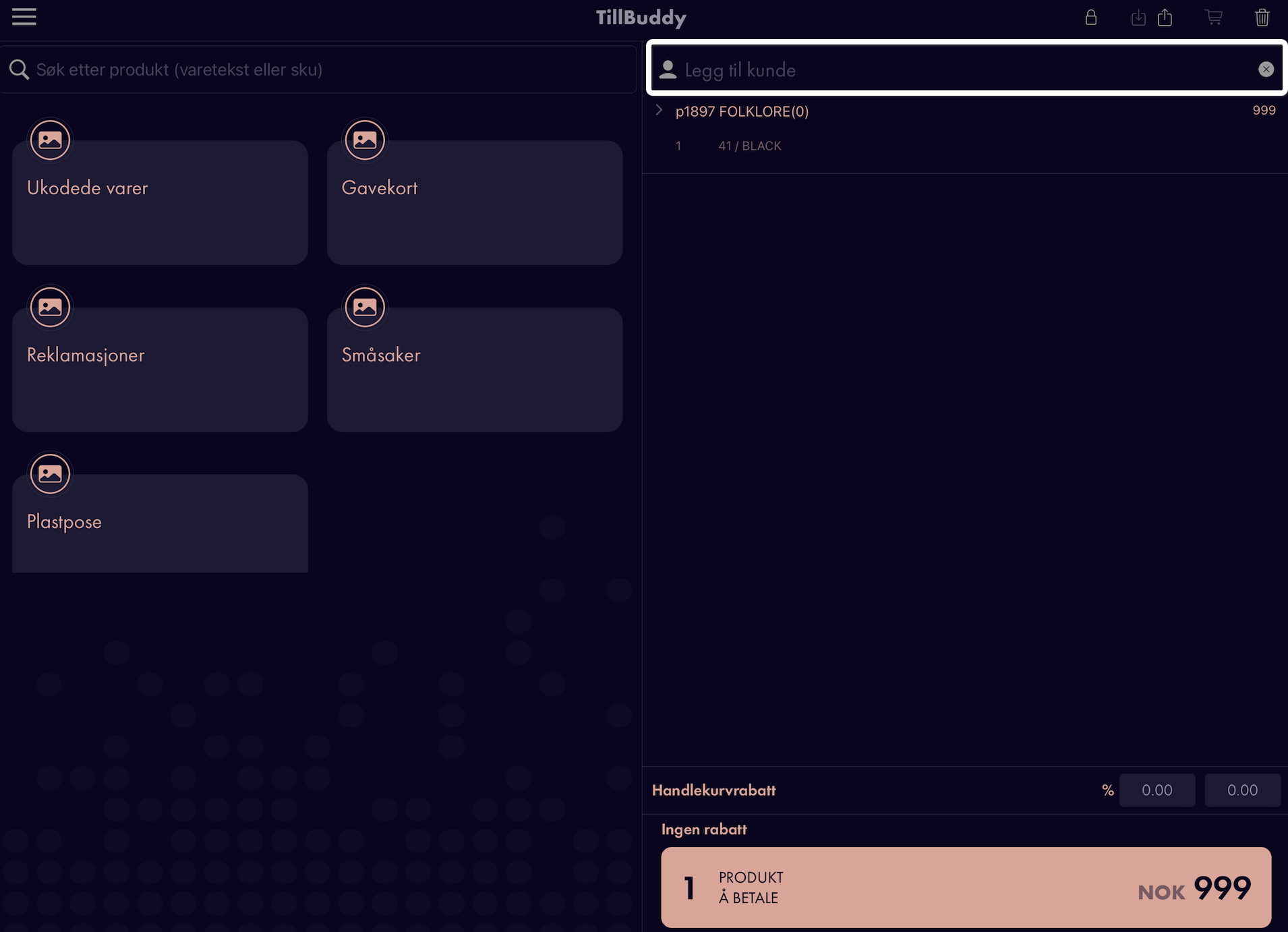Screen dimensions: 1288x932
Task: Open the shopping cart icon
Action: (1214, 17)
